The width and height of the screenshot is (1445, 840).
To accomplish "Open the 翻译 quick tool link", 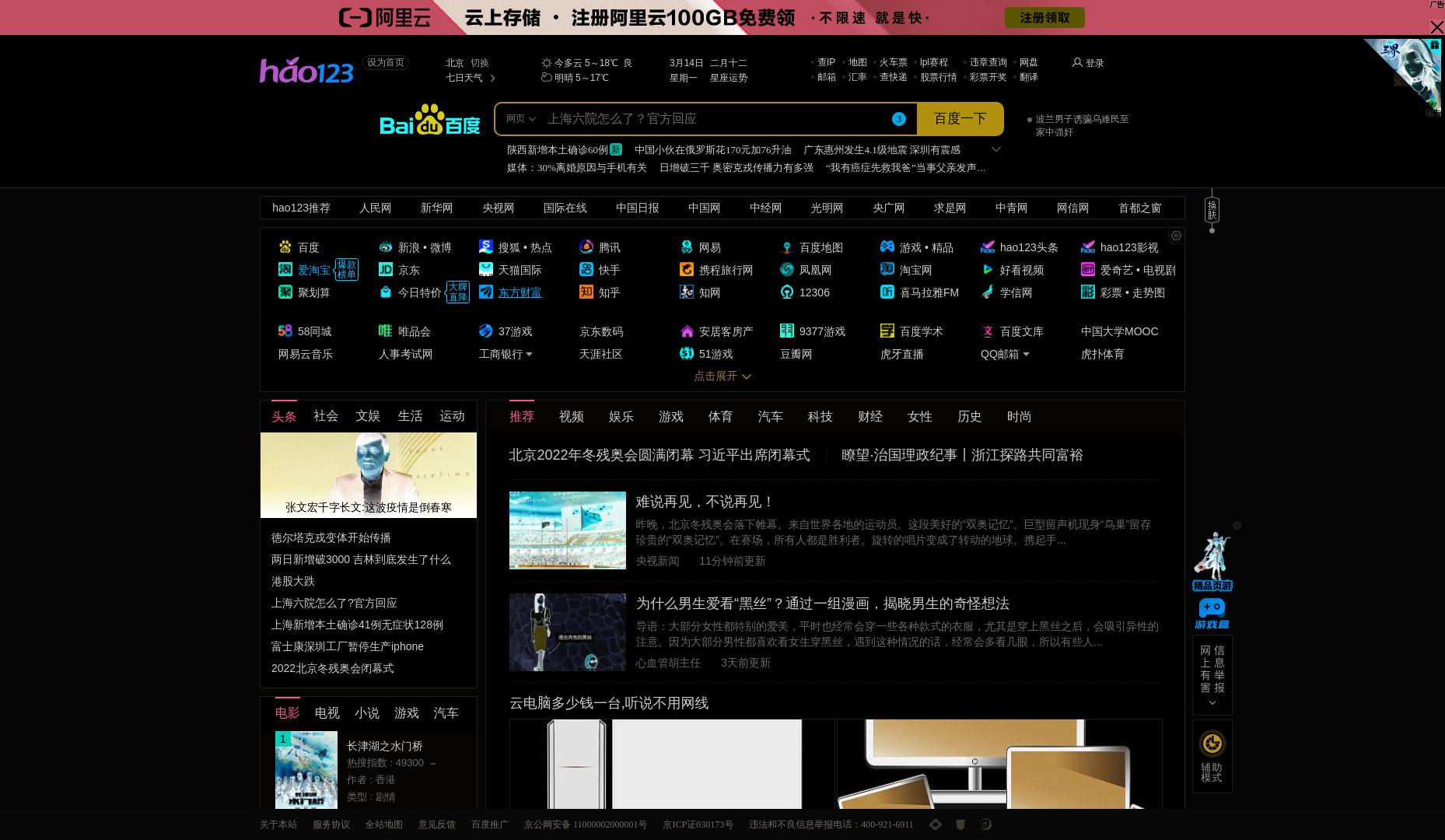I will [x=1029, y=77].
